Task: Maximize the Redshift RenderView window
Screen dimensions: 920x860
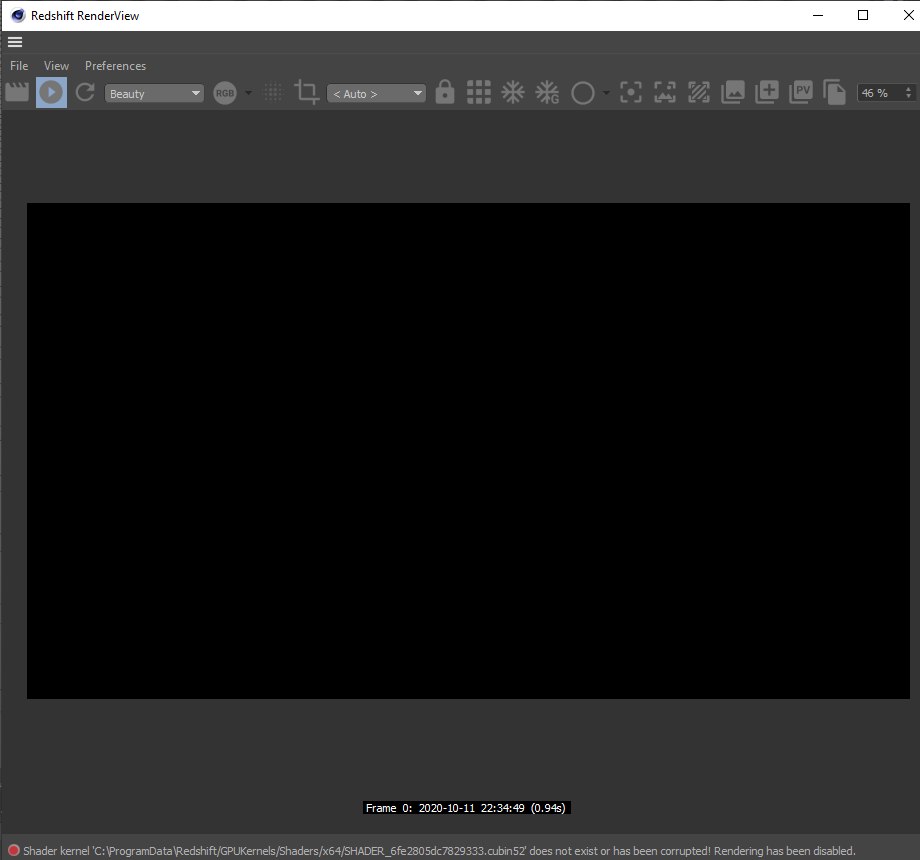Action: click(863, 15)
